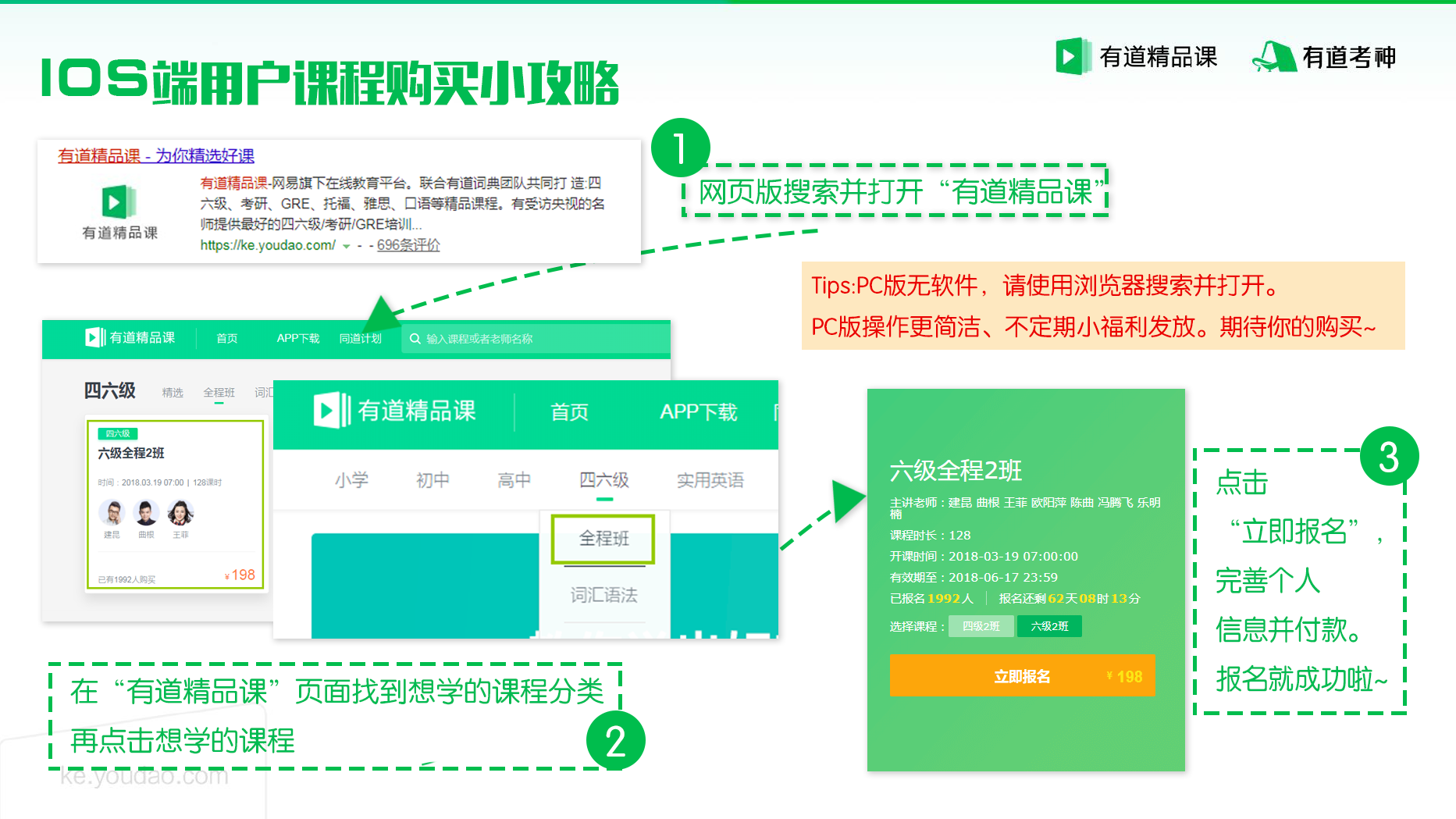The width and height of the screenshot is (1456, 819).
Task: Open the 全程班 dropdown item under 四六级
Action: [603, 539]
